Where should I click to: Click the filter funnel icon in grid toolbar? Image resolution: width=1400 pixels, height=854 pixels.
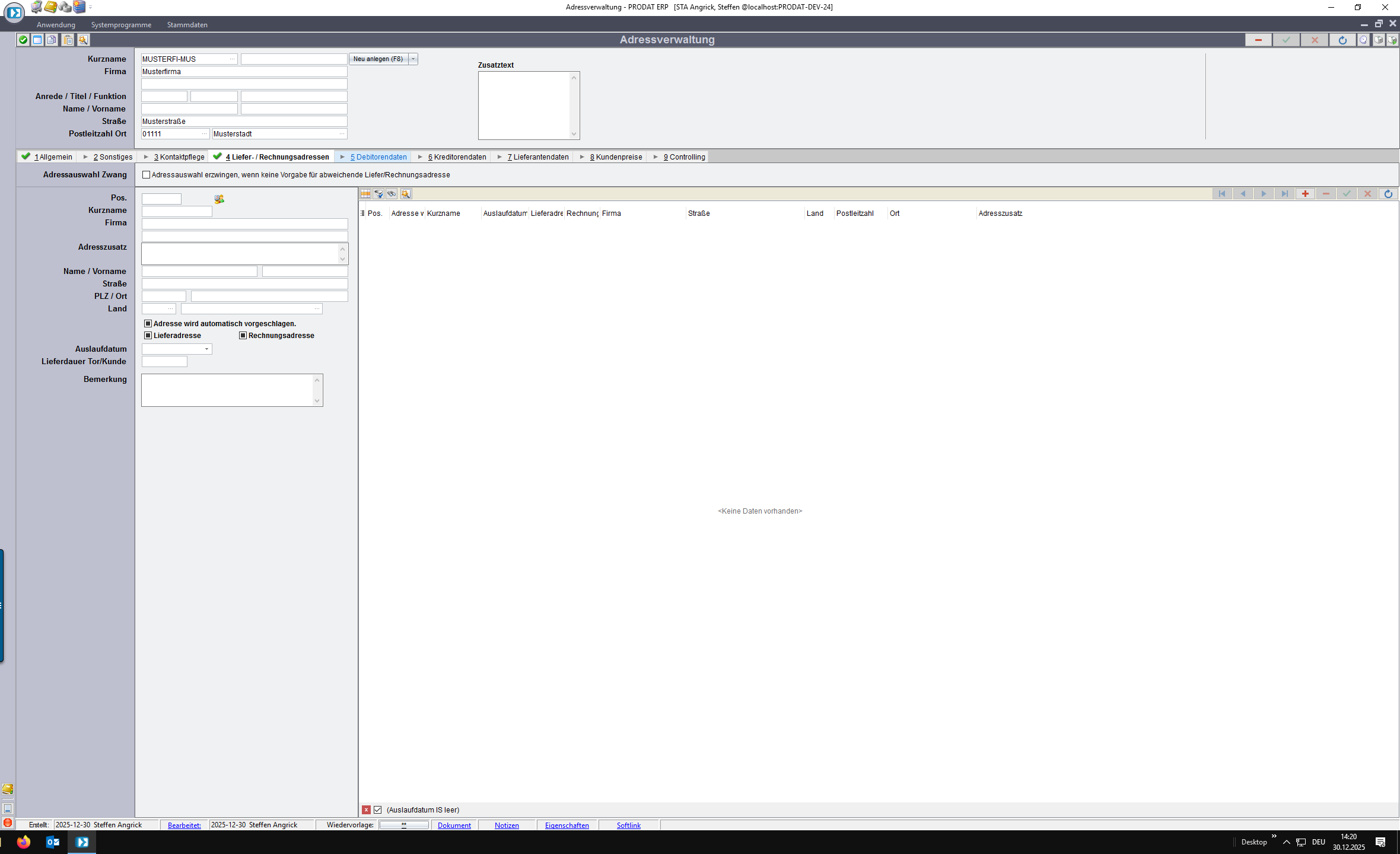378,194
